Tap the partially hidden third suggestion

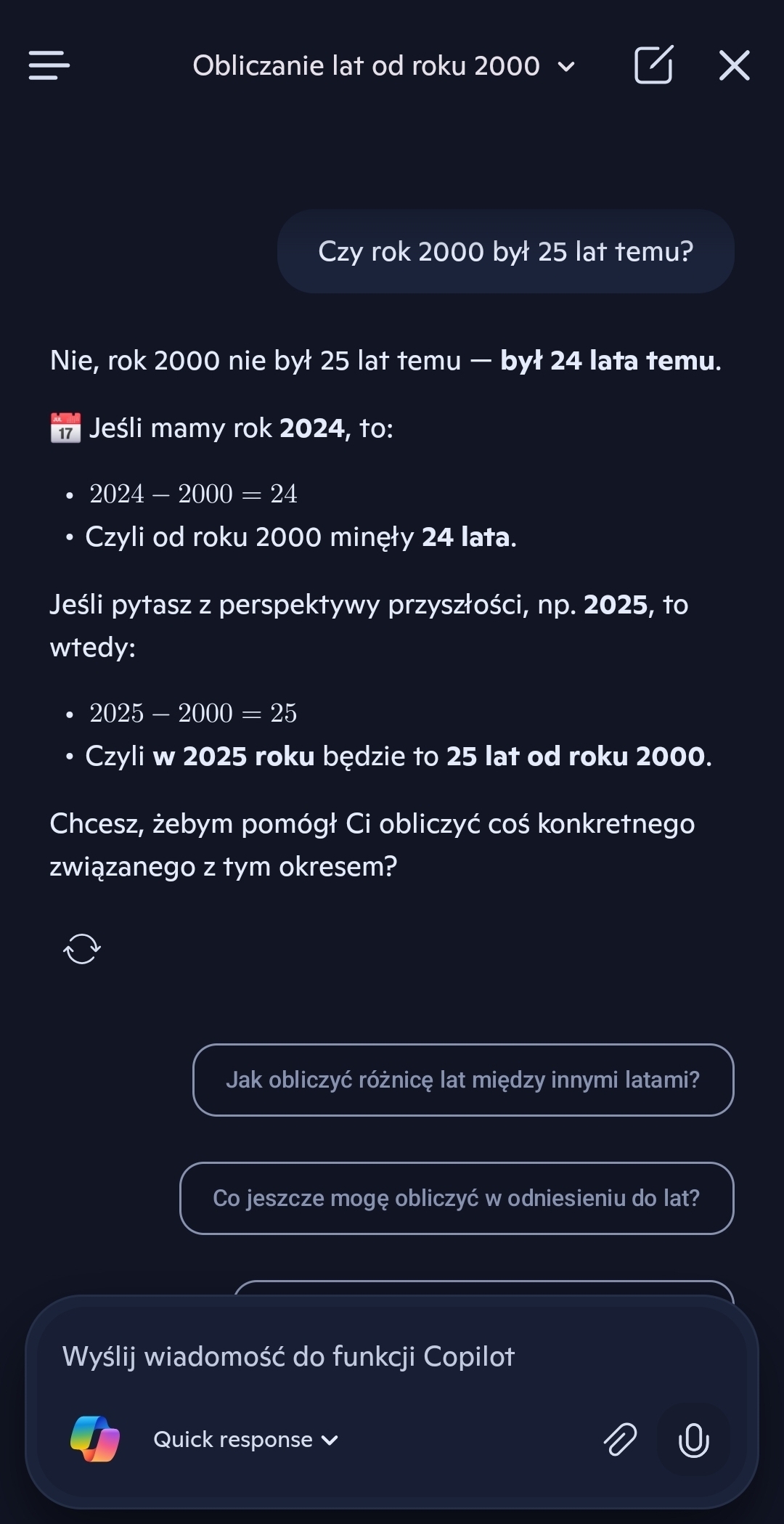483,1288
